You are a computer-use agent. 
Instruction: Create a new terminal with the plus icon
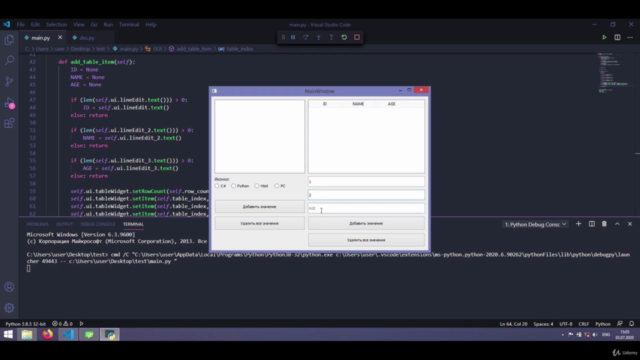coord(578,224)
